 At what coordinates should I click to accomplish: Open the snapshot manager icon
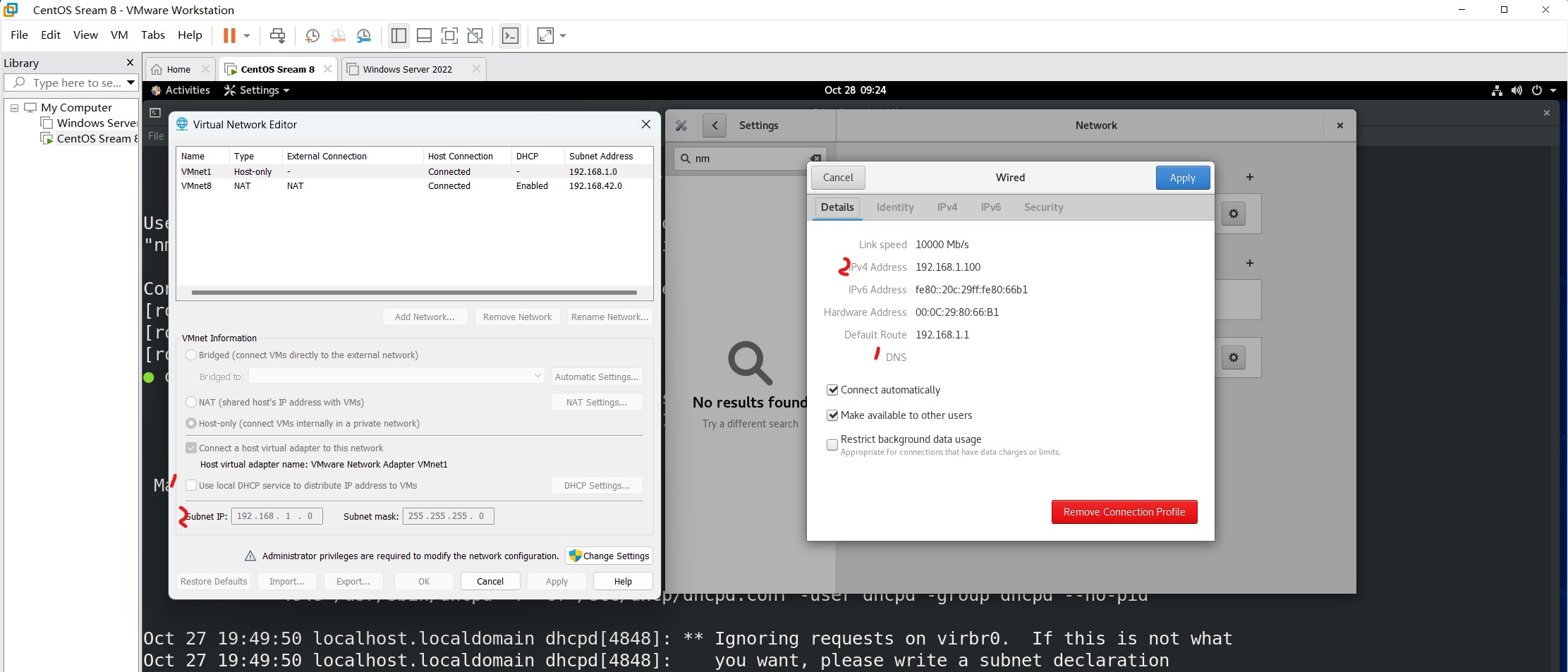pyautogui.click(x=364, y=35)
